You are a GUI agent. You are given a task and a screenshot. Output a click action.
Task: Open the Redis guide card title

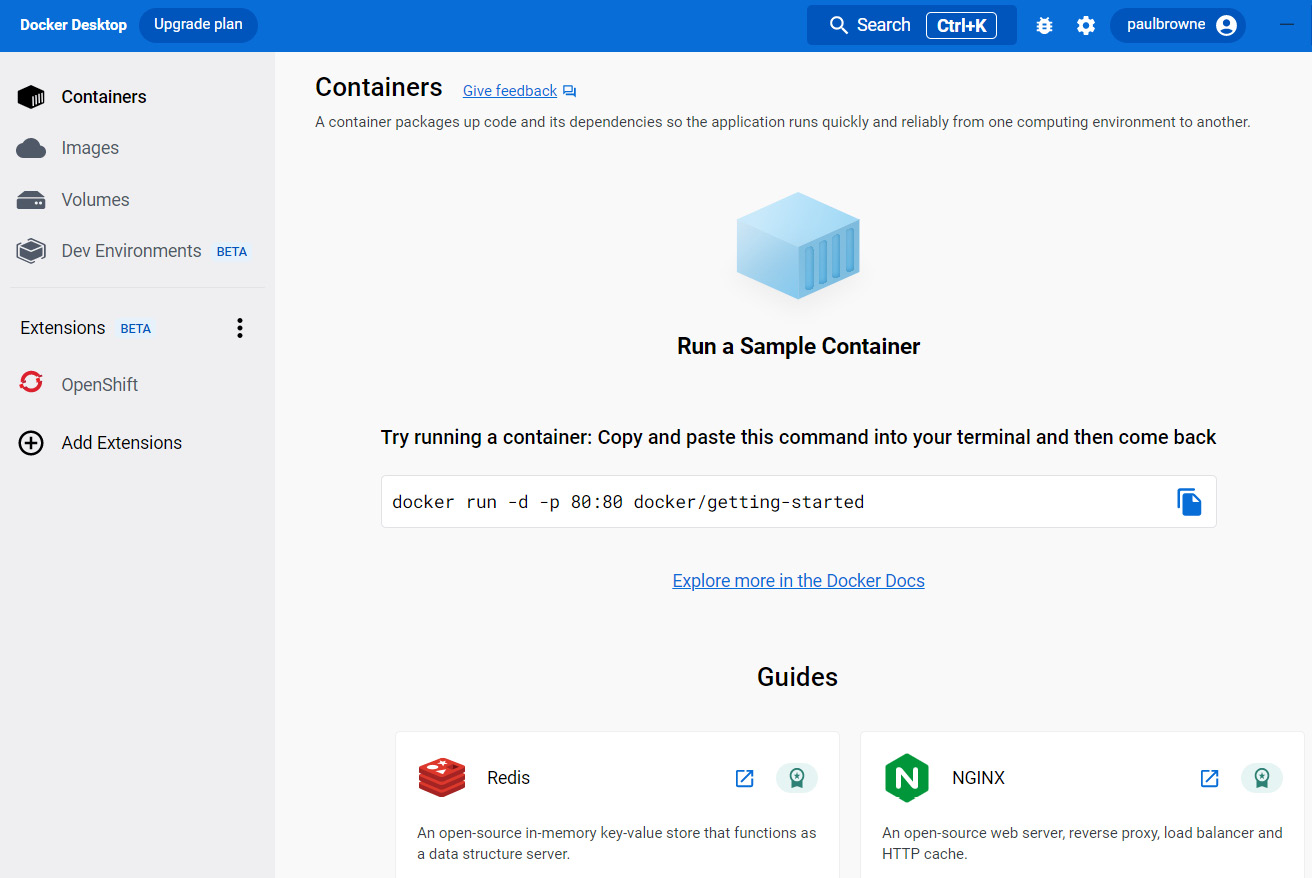tap(508, 778)
